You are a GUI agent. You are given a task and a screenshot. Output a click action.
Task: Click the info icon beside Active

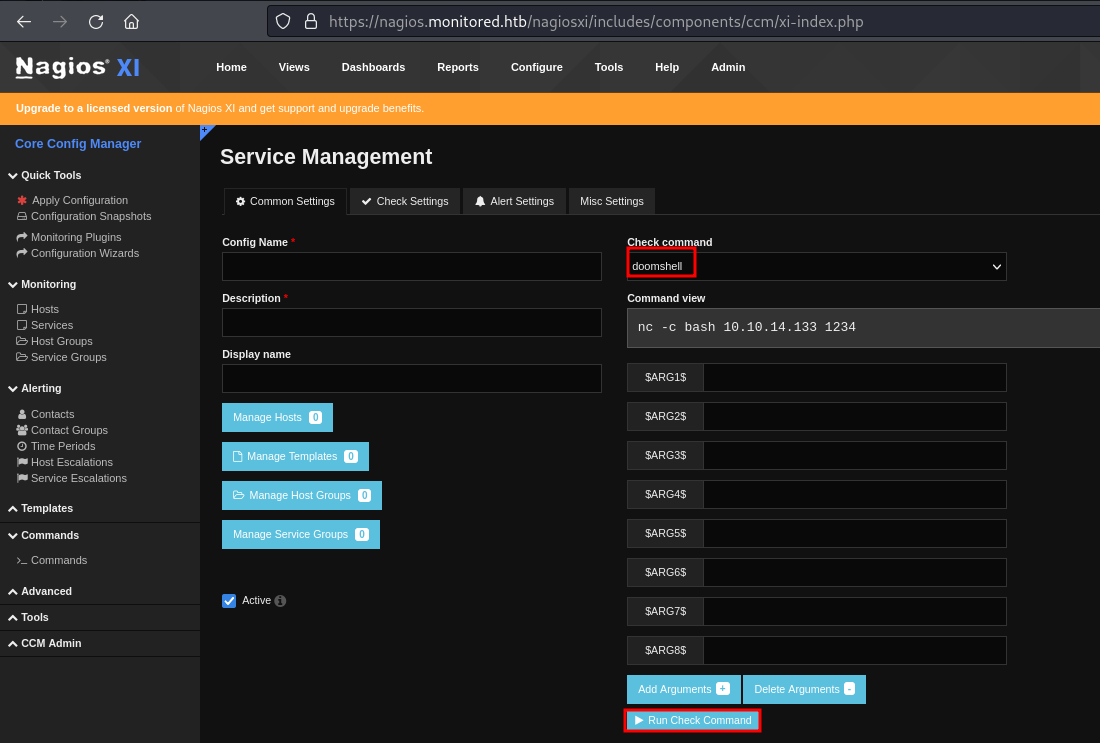pos(280,601)
